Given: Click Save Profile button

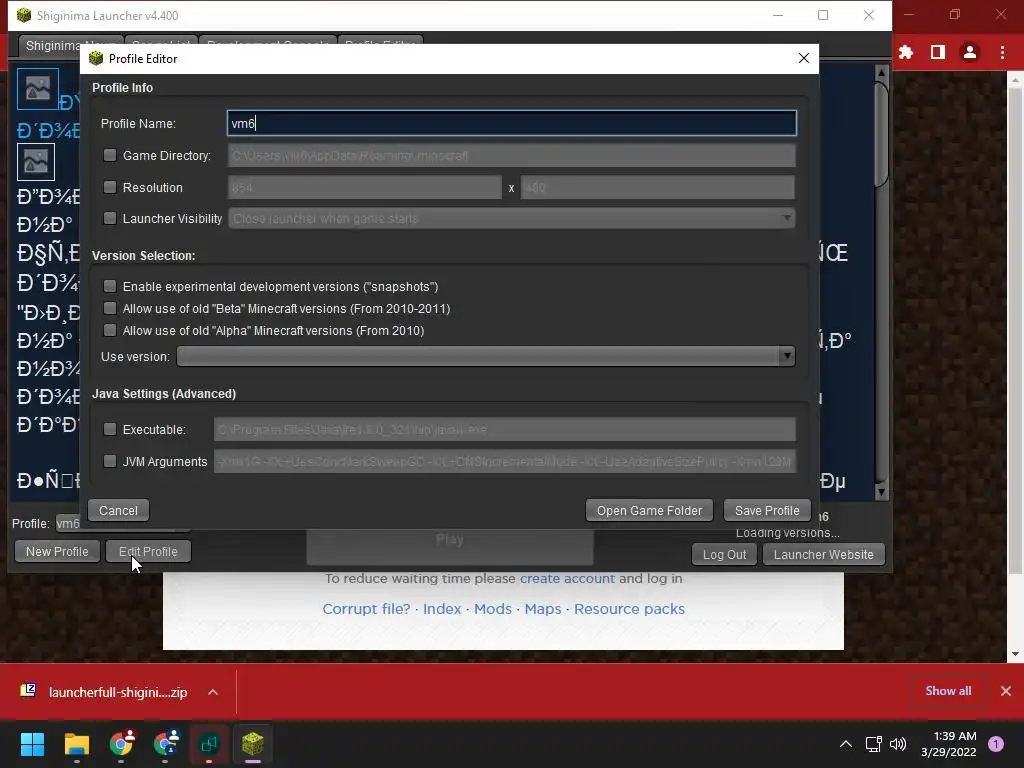Looking at the screenshot, I should [x=767, y=511].
